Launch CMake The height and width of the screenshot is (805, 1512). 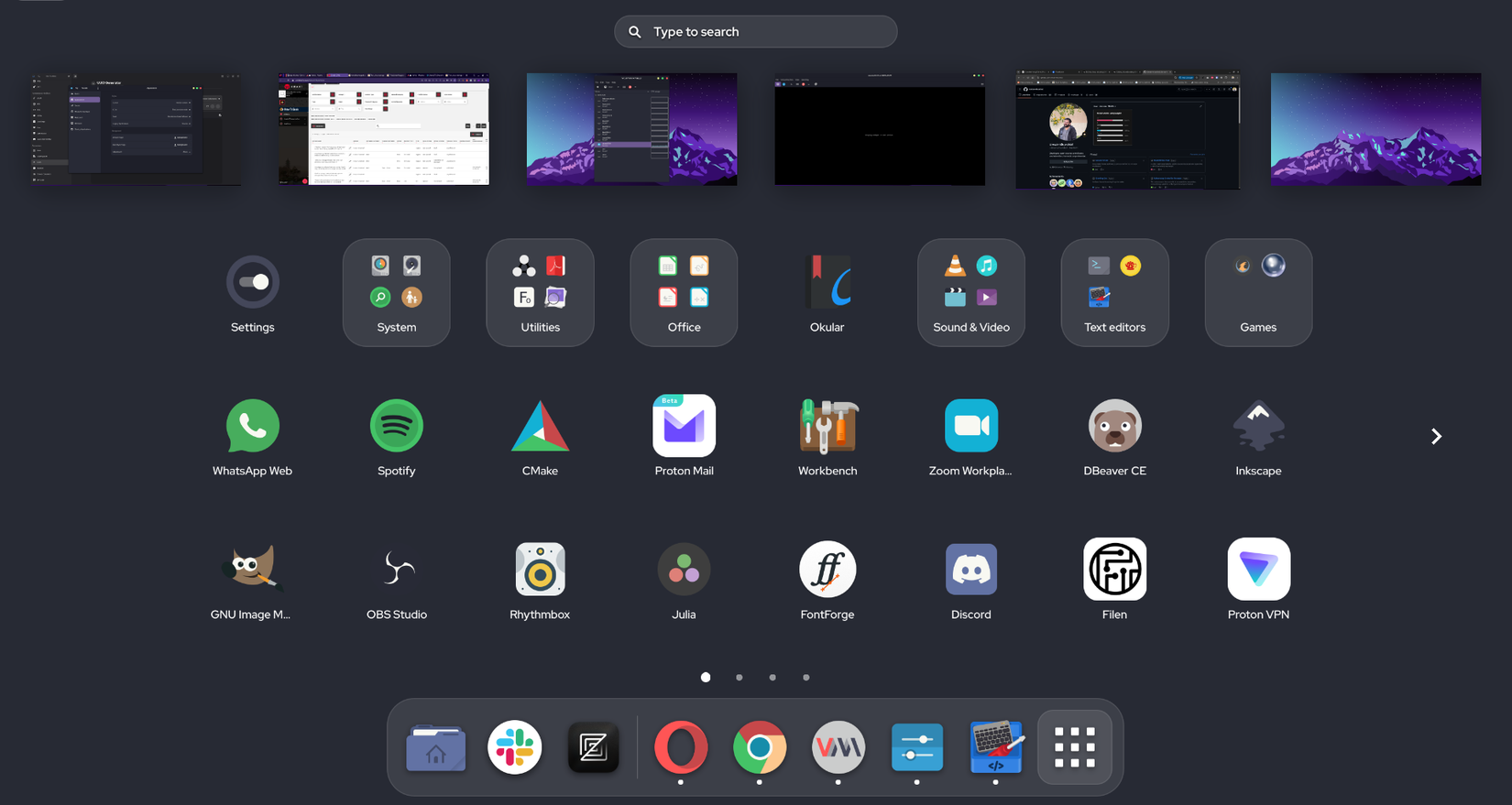tap(540, 437)
